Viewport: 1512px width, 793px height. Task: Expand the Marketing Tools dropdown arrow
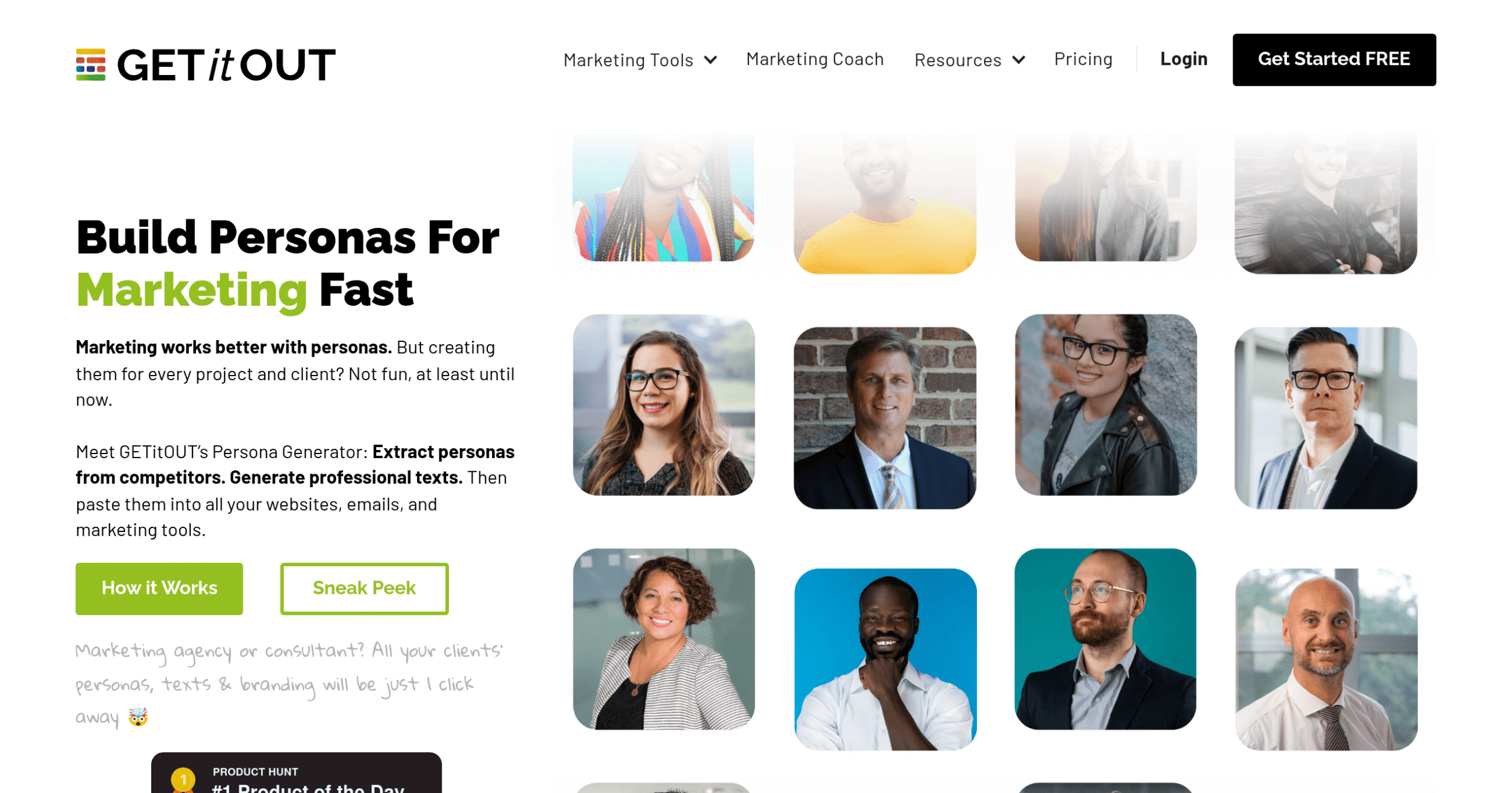tap(711, 60)
